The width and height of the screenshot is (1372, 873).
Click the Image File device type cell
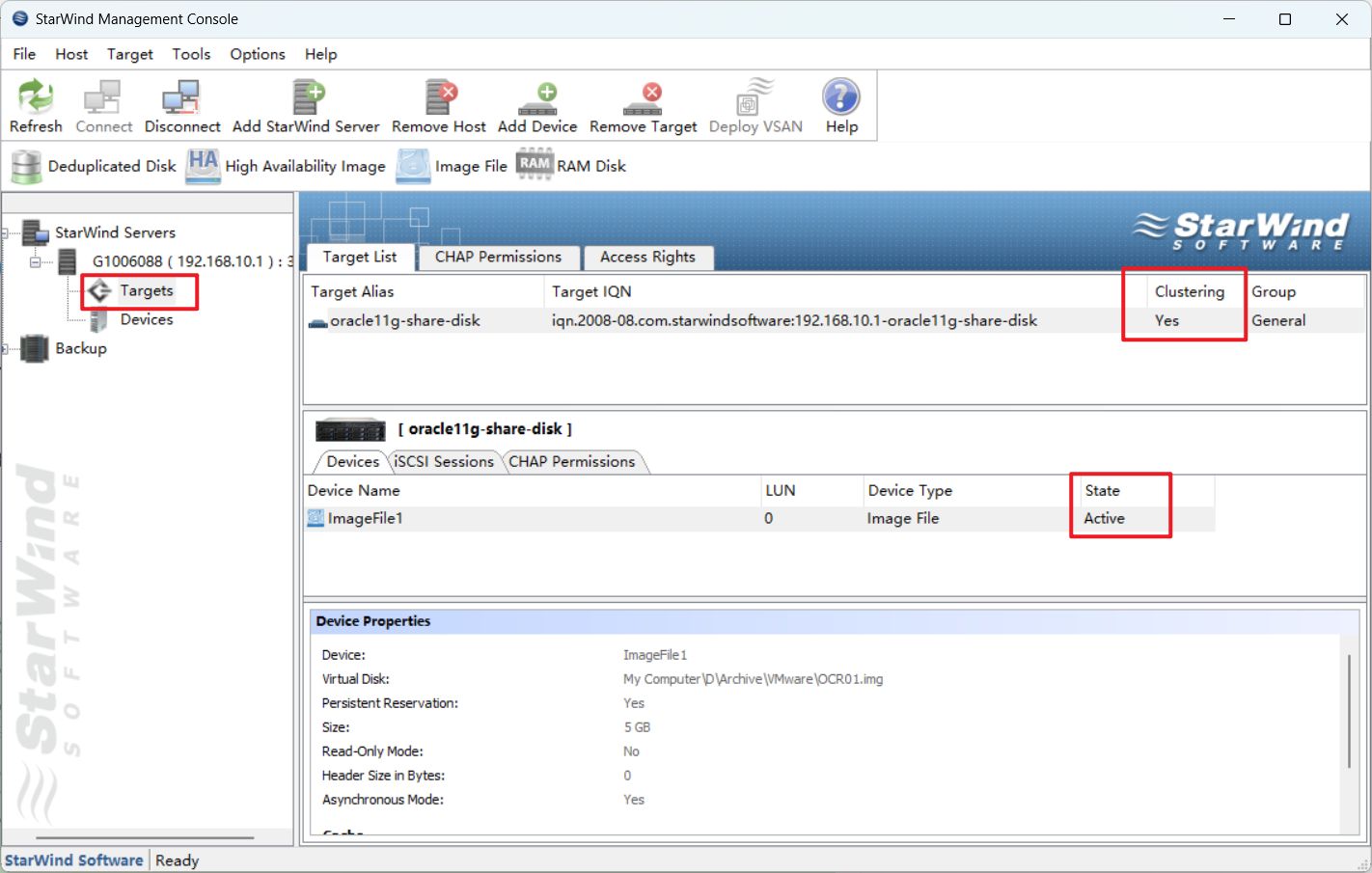click(x=903, y=518)
